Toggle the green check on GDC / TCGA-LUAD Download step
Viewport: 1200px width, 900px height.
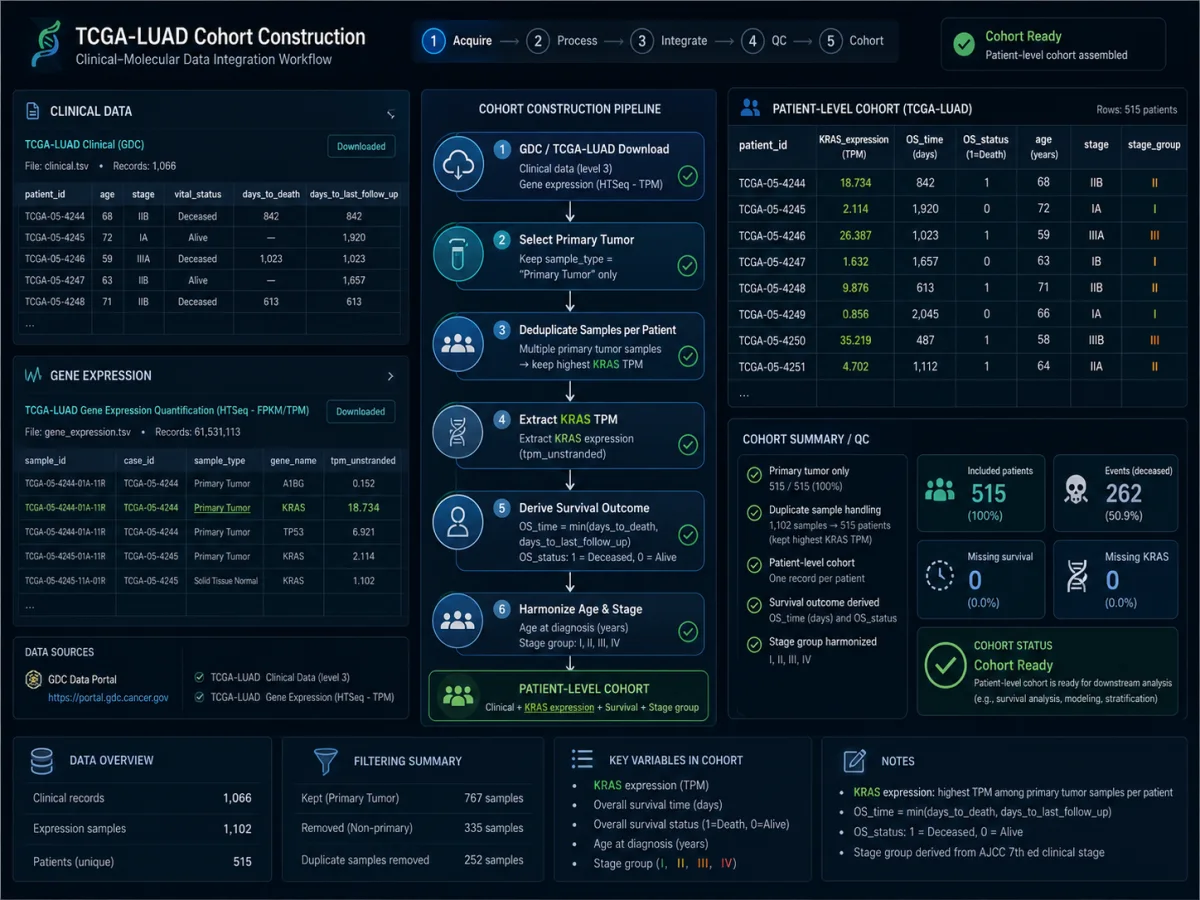(688, 176)
